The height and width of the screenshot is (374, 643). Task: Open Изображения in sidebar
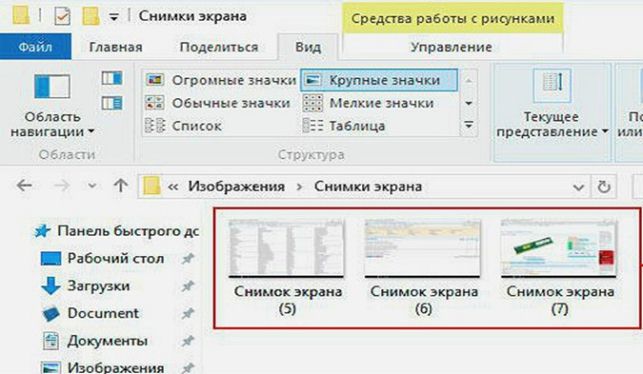(x=103, y=367)
